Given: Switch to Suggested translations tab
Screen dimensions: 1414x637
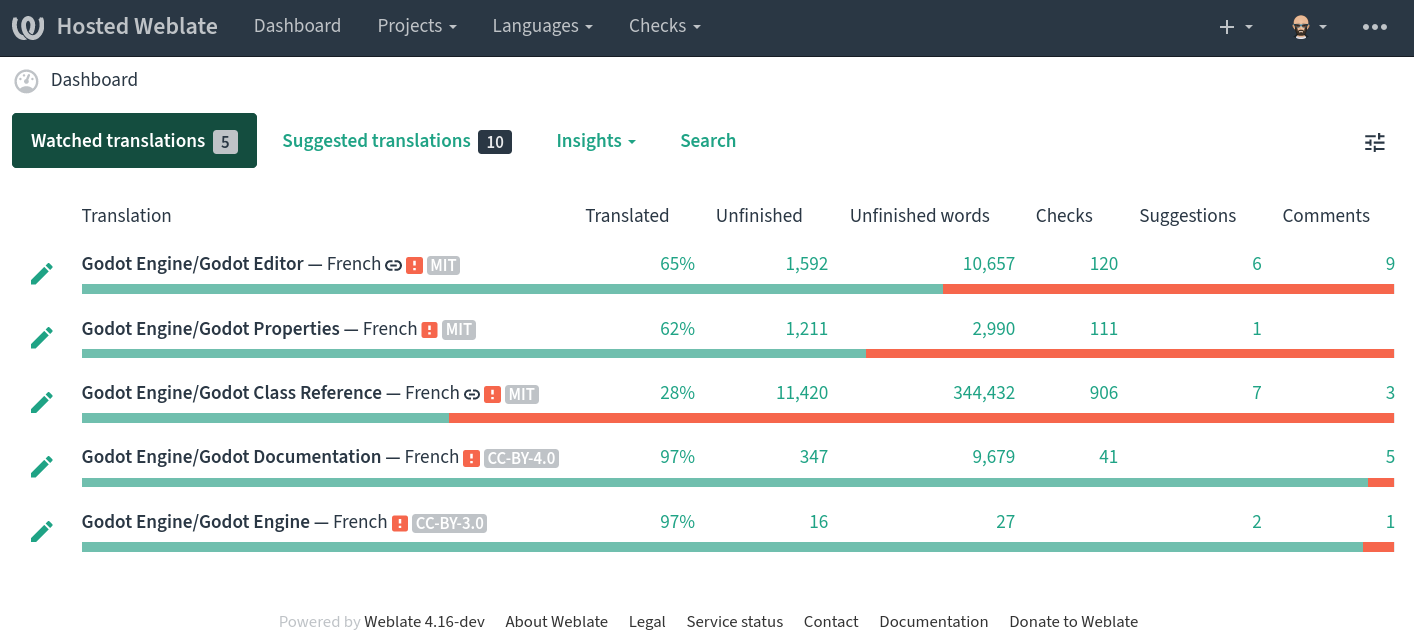Looking at the screenshot, I should tap(397, 141).
